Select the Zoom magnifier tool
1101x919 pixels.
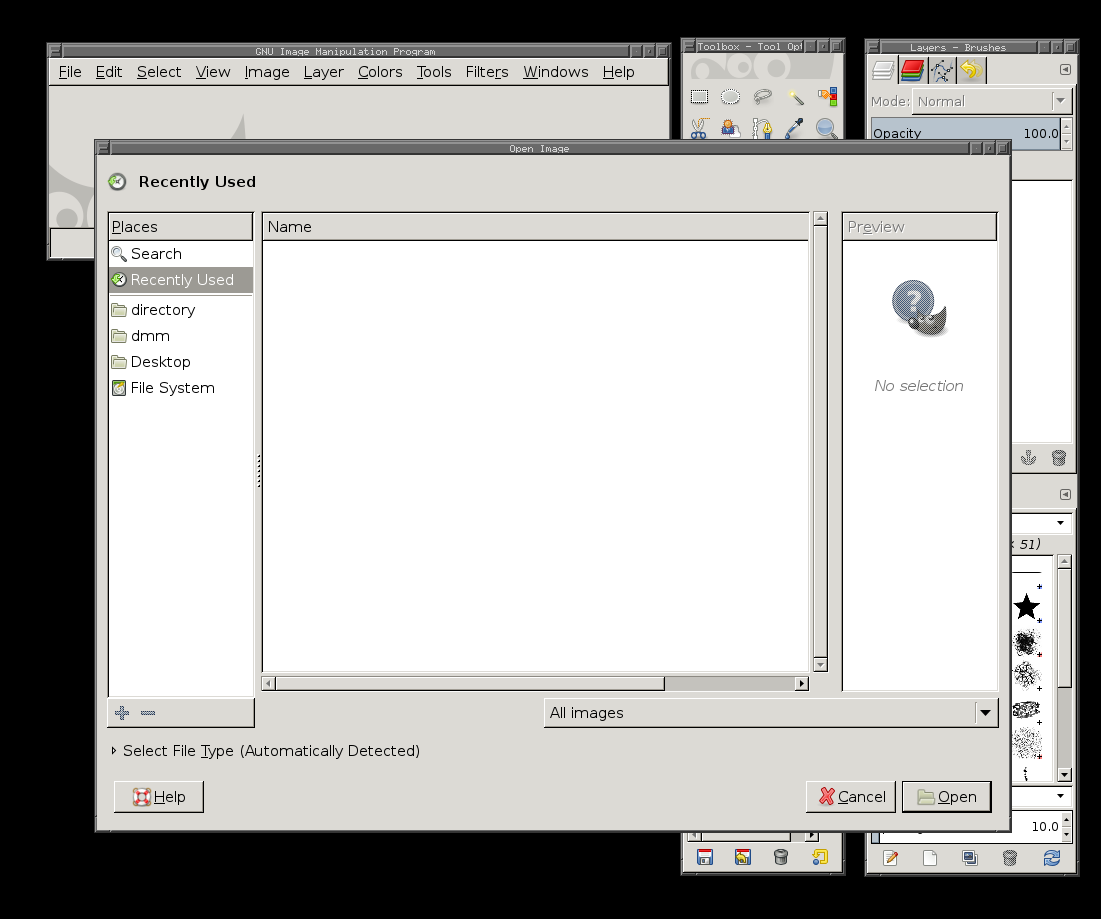pyautogui.click(x=826, y=128)
